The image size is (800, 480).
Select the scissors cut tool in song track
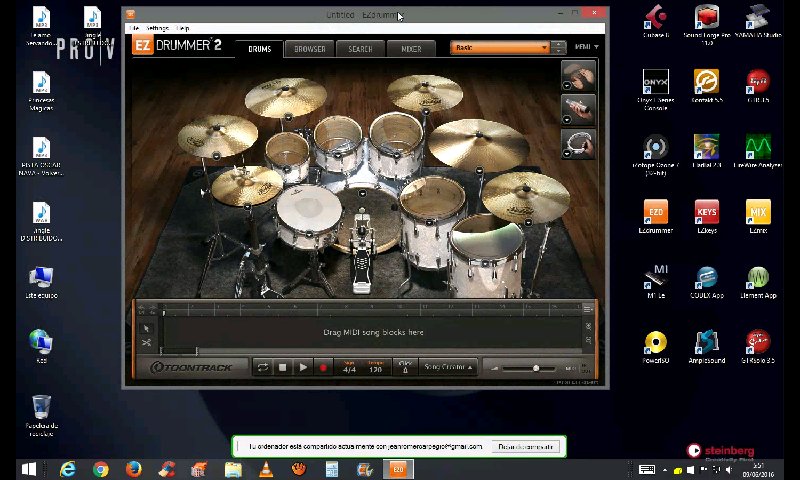[146, 343]
